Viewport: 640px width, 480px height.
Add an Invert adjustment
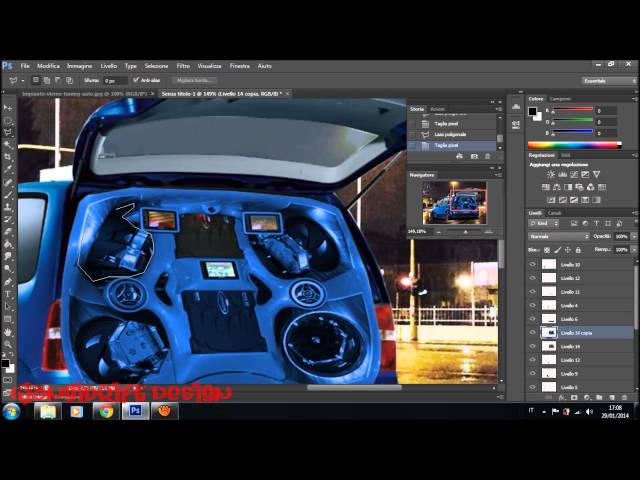(x=551, y=200)
